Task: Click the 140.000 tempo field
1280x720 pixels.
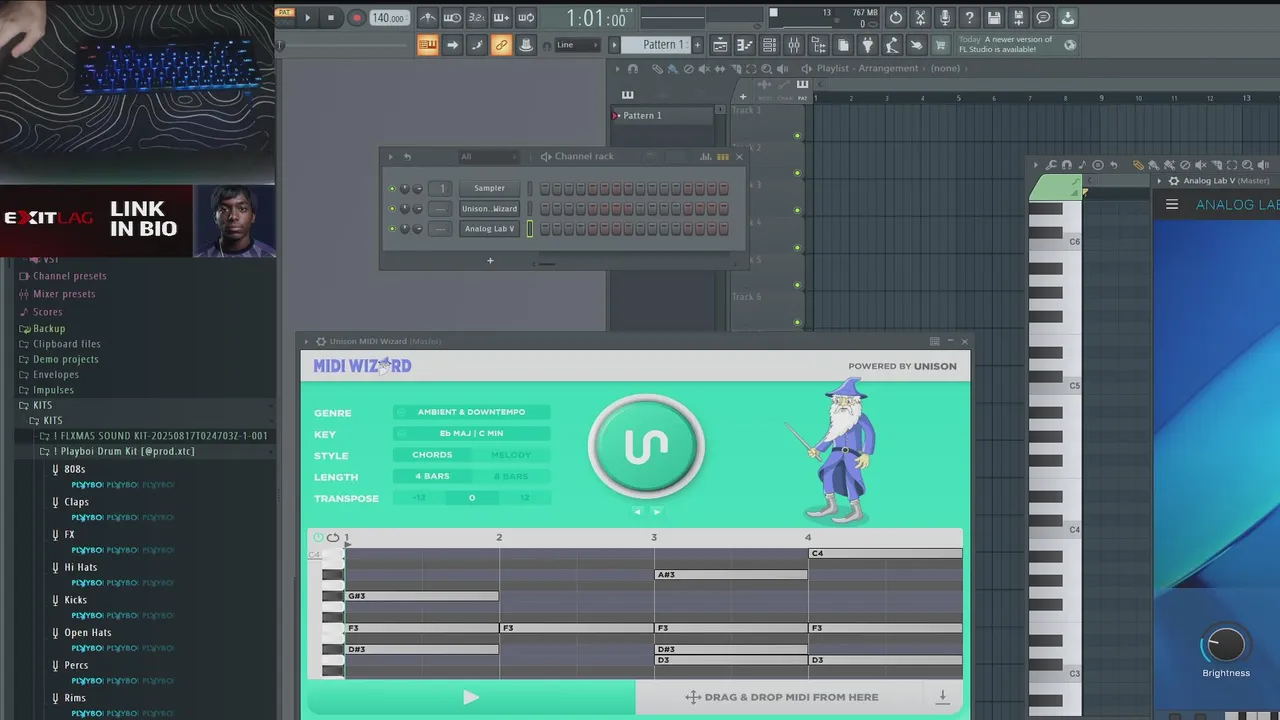Action: click(x=388, y=18)
